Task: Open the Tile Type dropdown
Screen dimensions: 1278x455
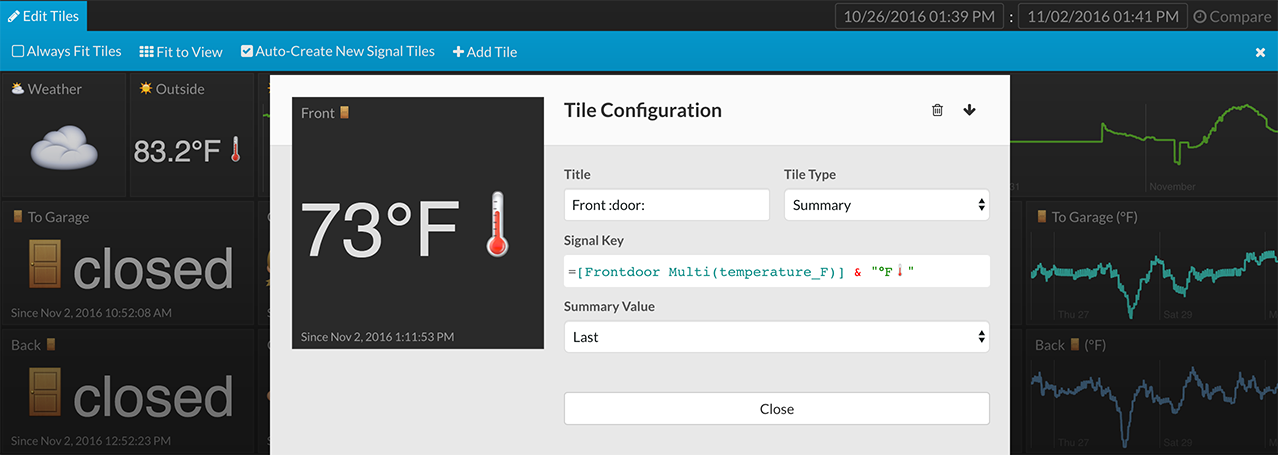Action: click(x=886, y=205)
